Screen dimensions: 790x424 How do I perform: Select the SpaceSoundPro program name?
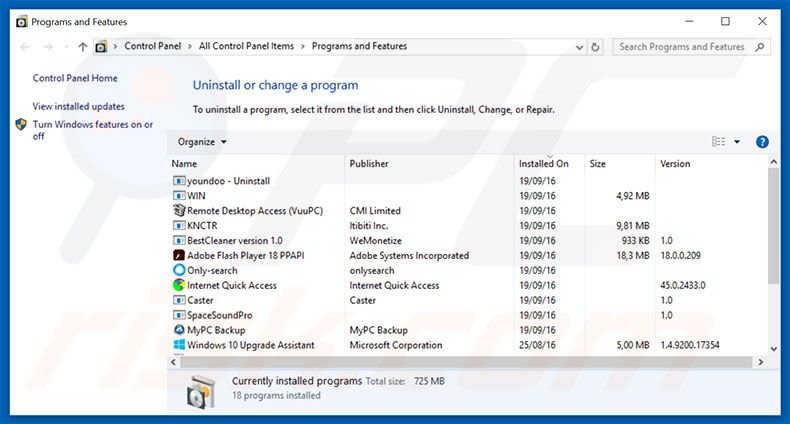coord(220,315)
